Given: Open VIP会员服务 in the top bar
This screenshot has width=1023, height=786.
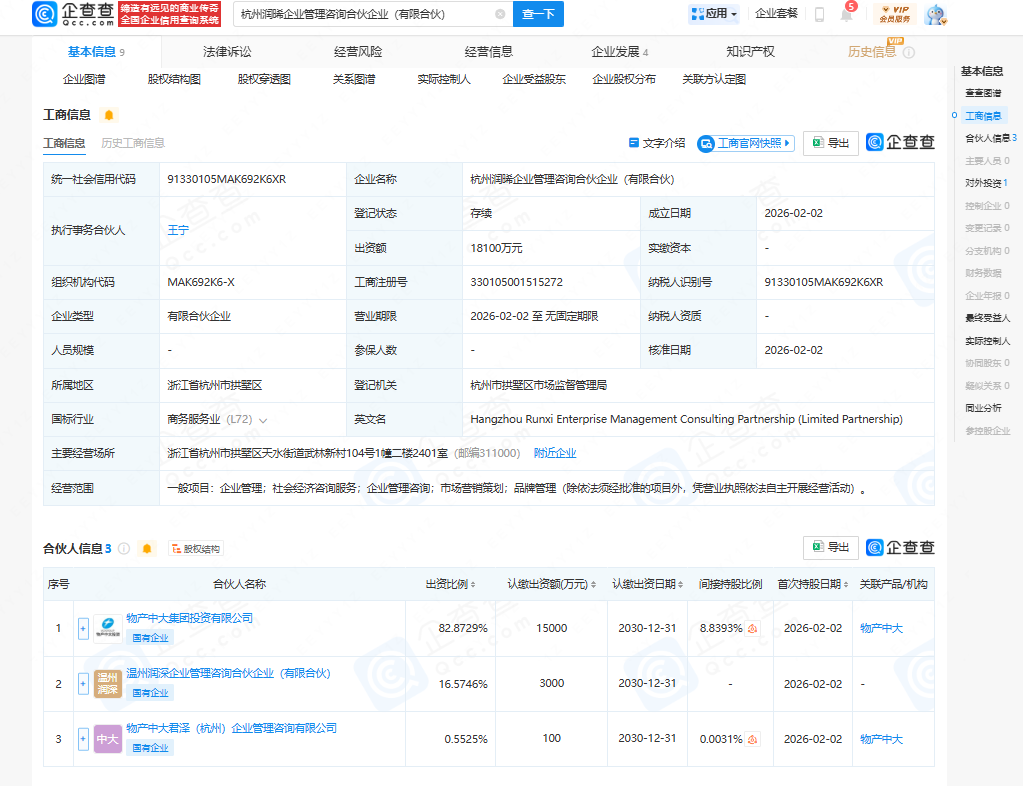Looking at the screenshot, I should (894, 15).
